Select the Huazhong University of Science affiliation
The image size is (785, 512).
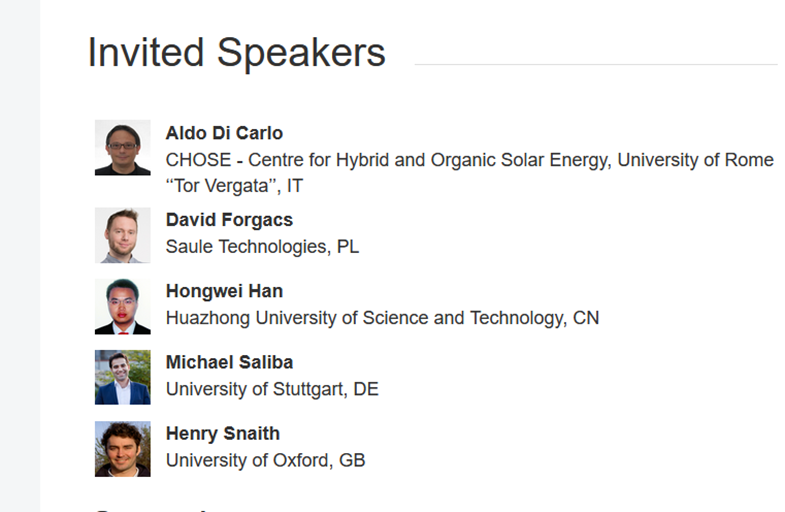[382, 318]
